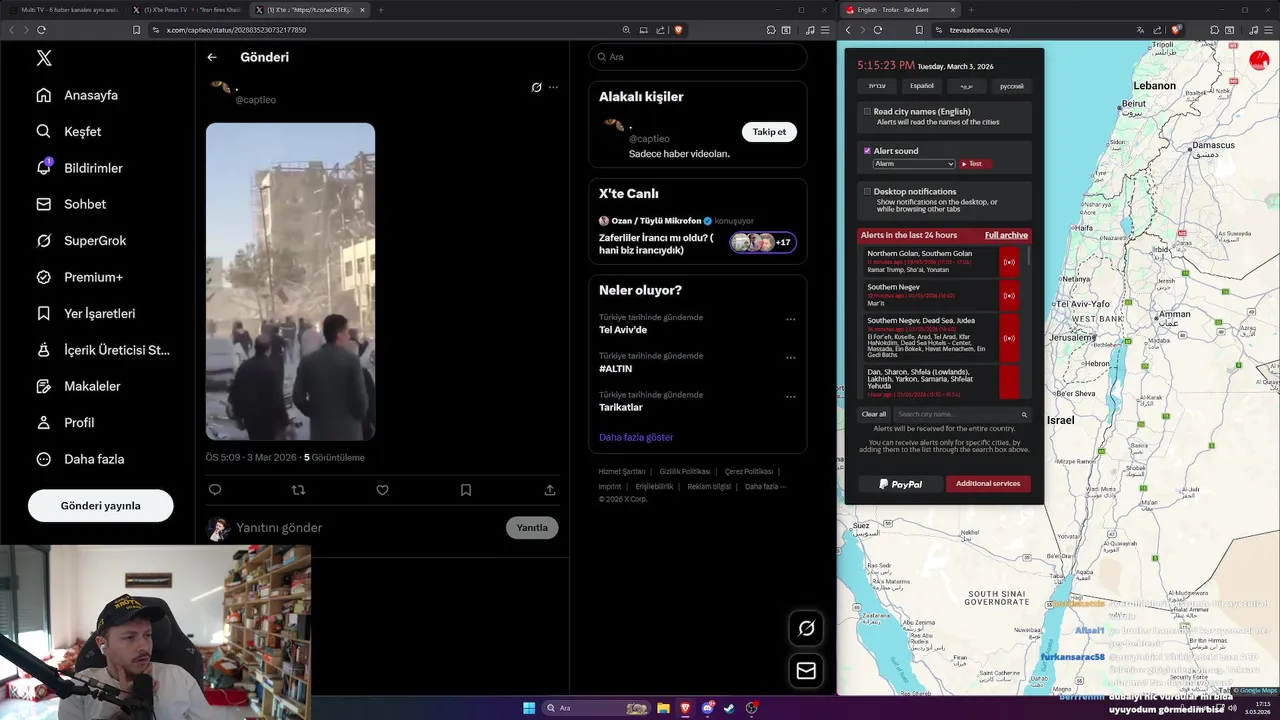Expand footer Daha fazla options

765,486
